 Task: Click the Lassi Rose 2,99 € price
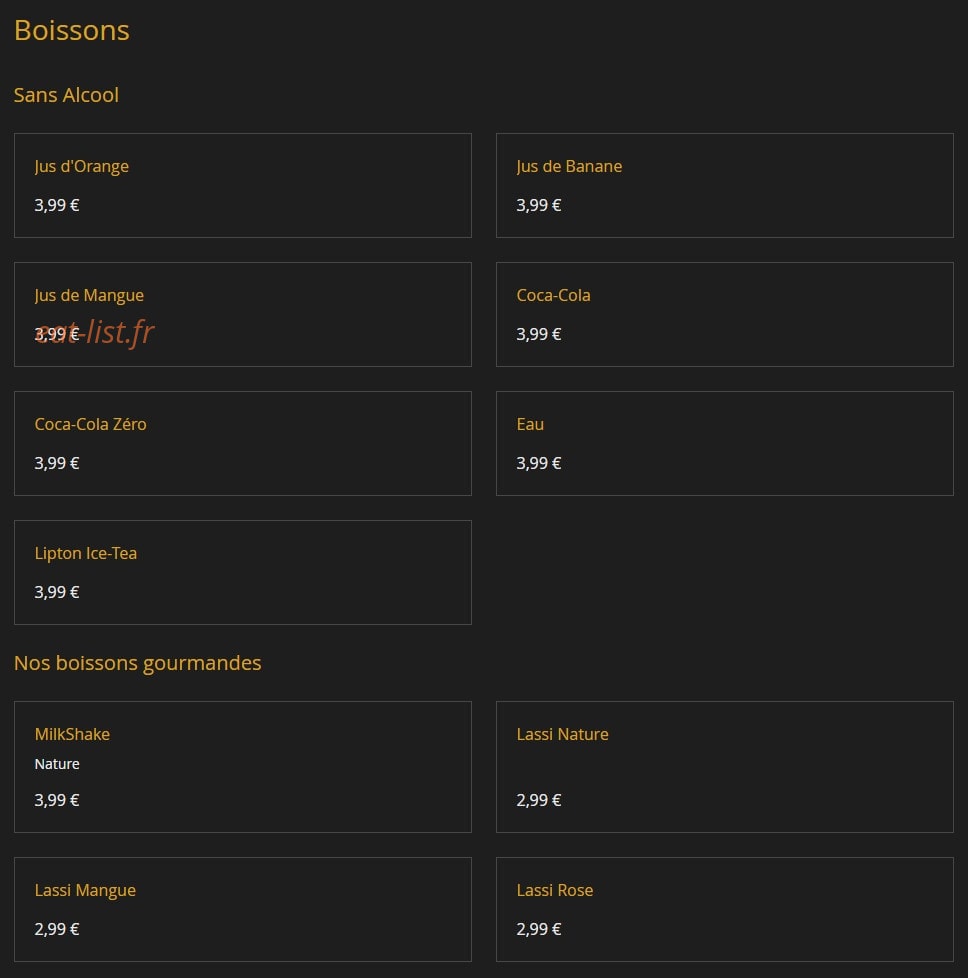click(539, 929)
